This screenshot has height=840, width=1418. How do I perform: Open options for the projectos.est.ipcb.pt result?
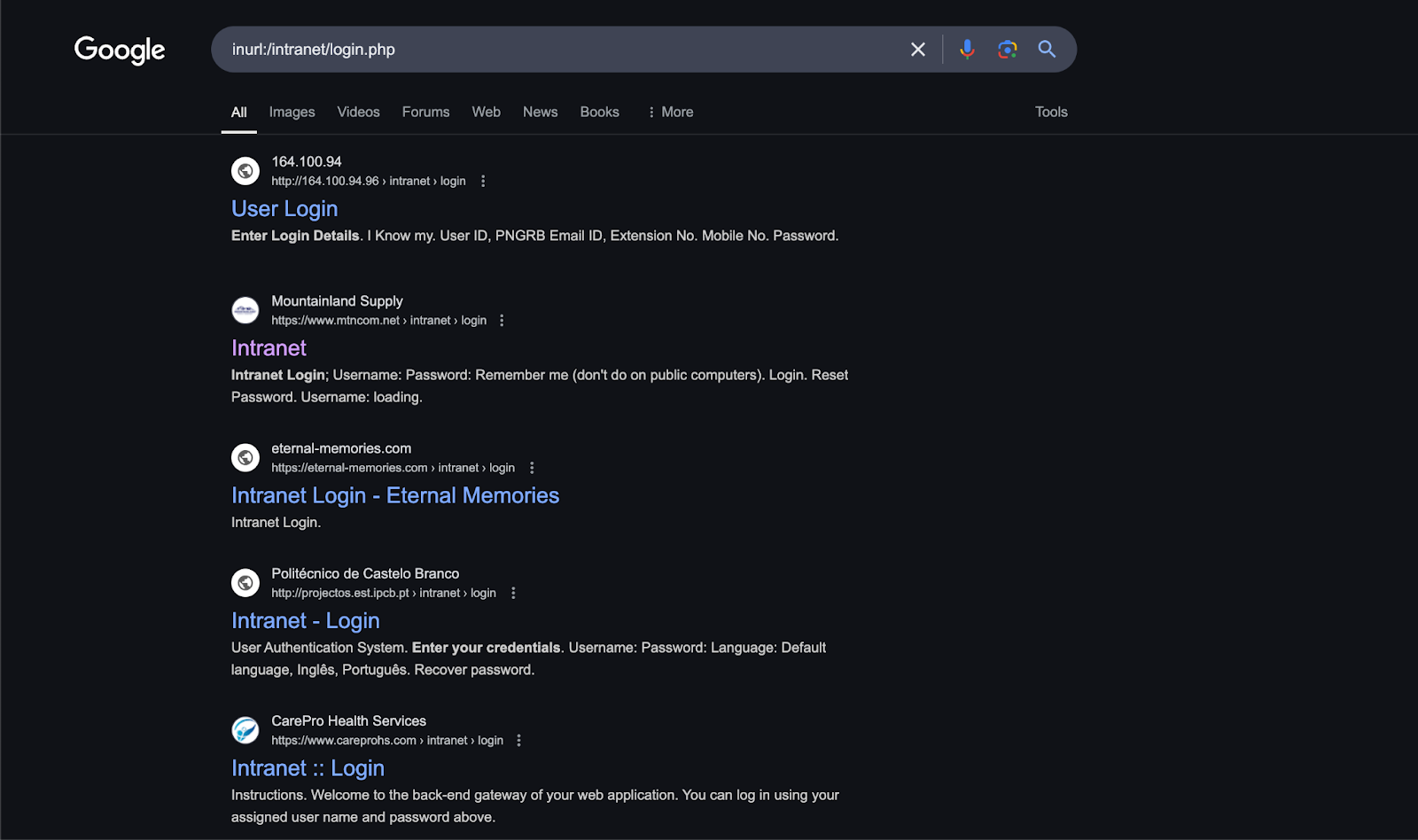tap(513, 593)
